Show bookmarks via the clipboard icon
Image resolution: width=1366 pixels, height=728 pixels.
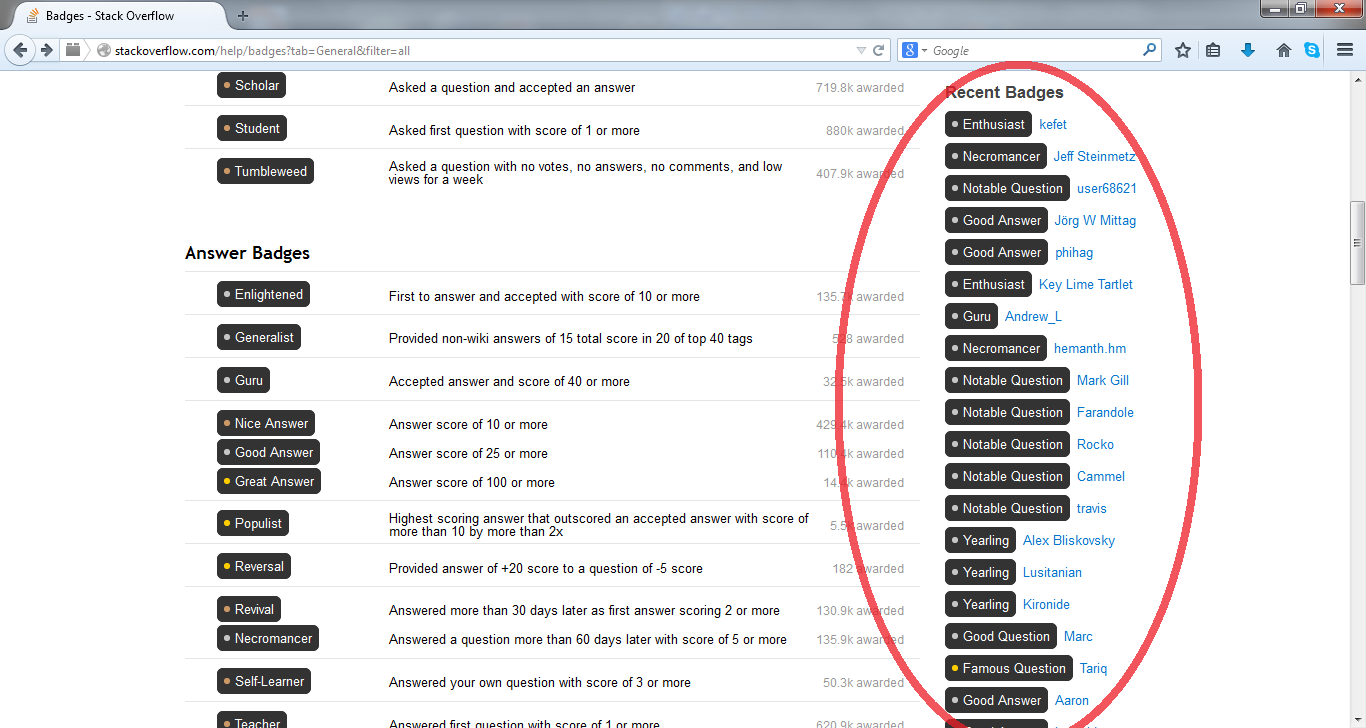1213,49
